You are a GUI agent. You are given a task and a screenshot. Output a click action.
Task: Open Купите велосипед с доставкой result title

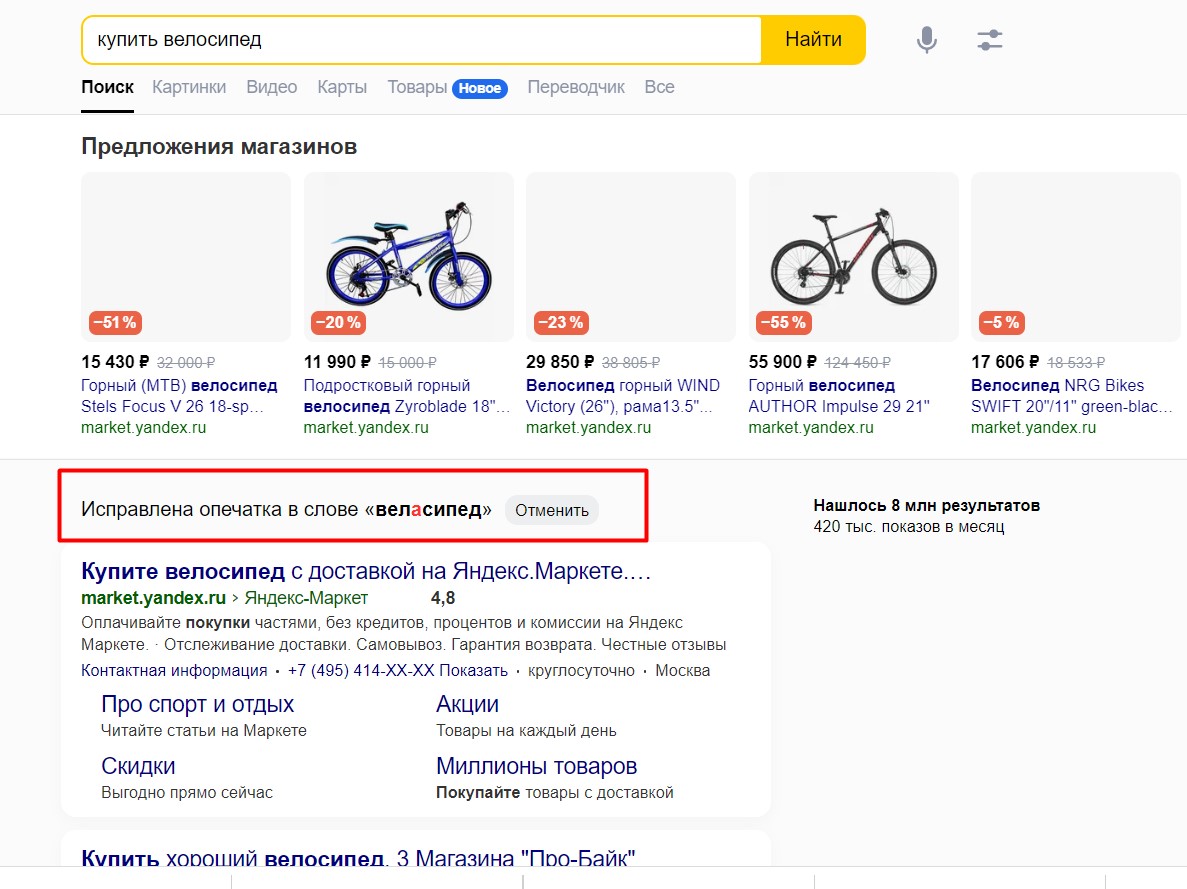pyautogui.click(x=366, y=571)
